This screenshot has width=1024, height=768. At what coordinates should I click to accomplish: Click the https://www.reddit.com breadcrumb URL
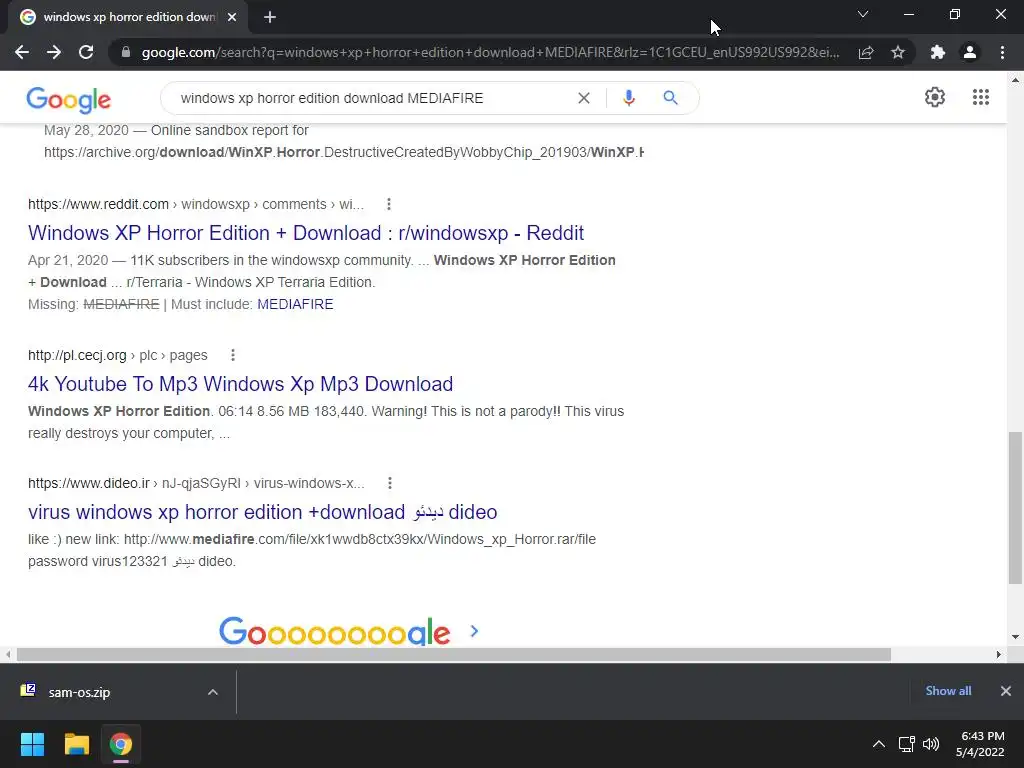coord(98,204)
